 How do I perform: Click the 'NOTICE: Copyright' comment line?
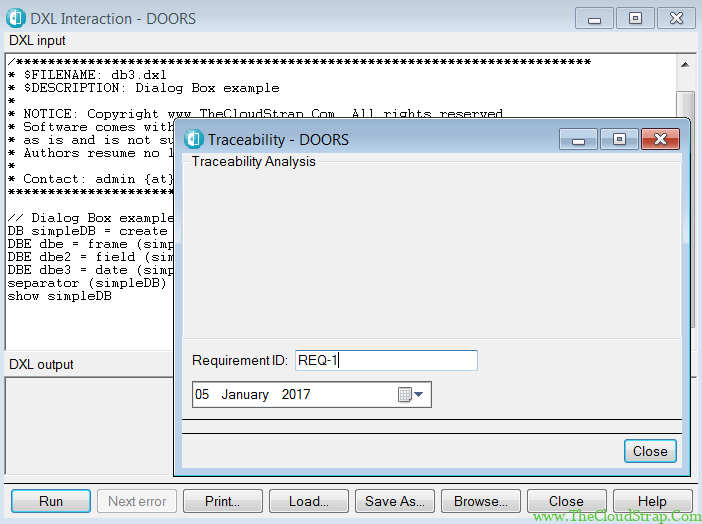click(x=255, y=114)
